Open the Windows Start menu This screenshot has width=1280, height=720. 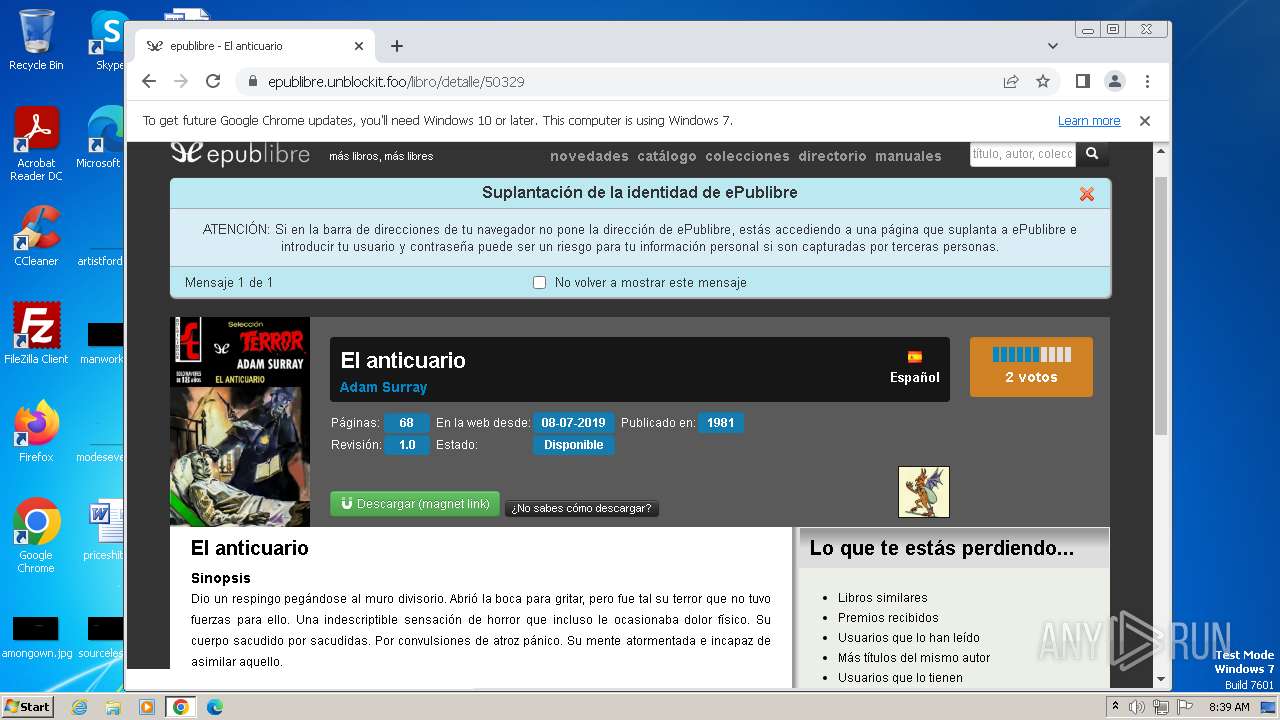coord(27,707)
